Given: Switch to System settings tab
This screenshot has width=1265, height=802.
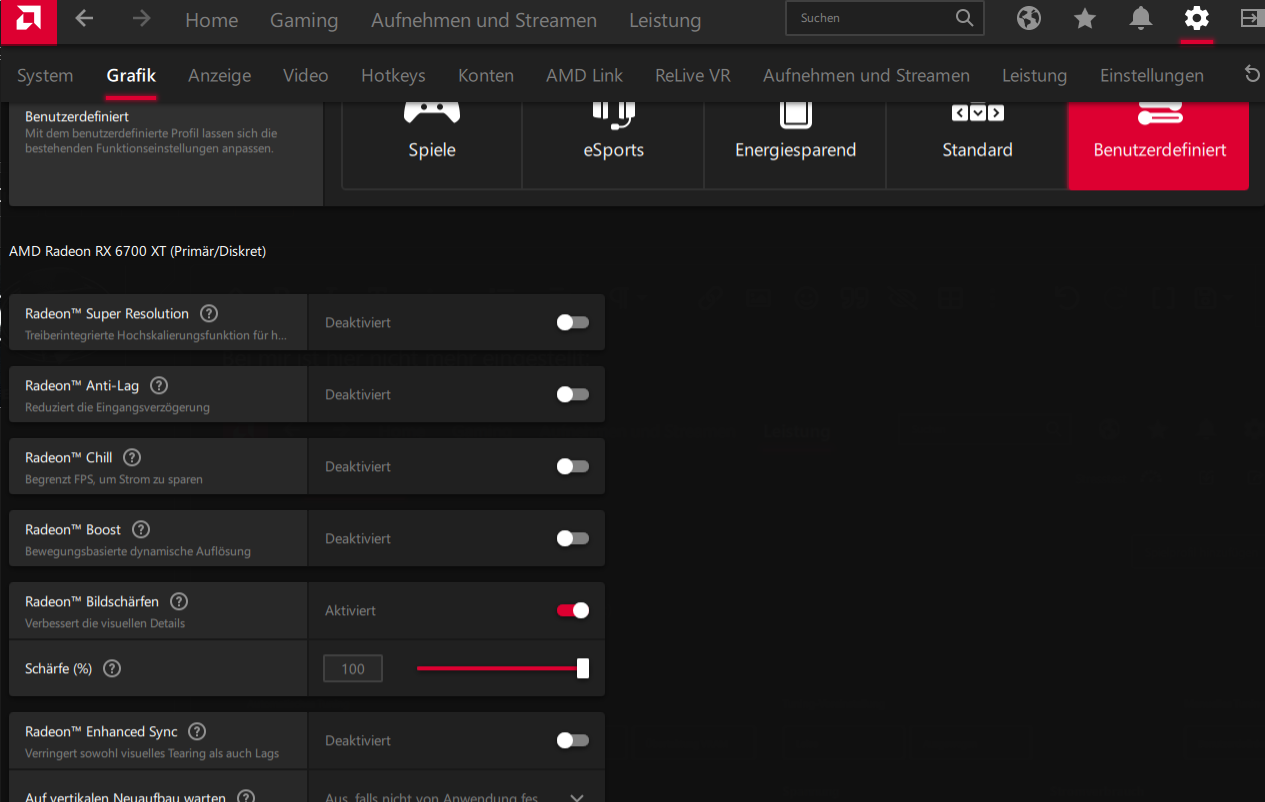Looking at the screenshot, I should (x=45, y=75).
